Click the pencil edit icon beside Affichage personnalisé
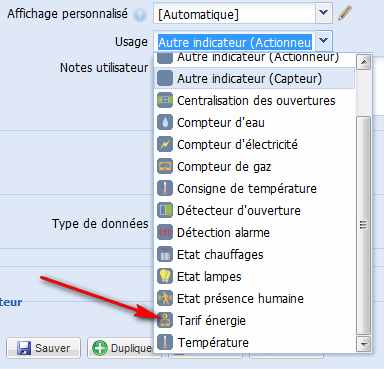384x369 pixels. click(345, 13)
